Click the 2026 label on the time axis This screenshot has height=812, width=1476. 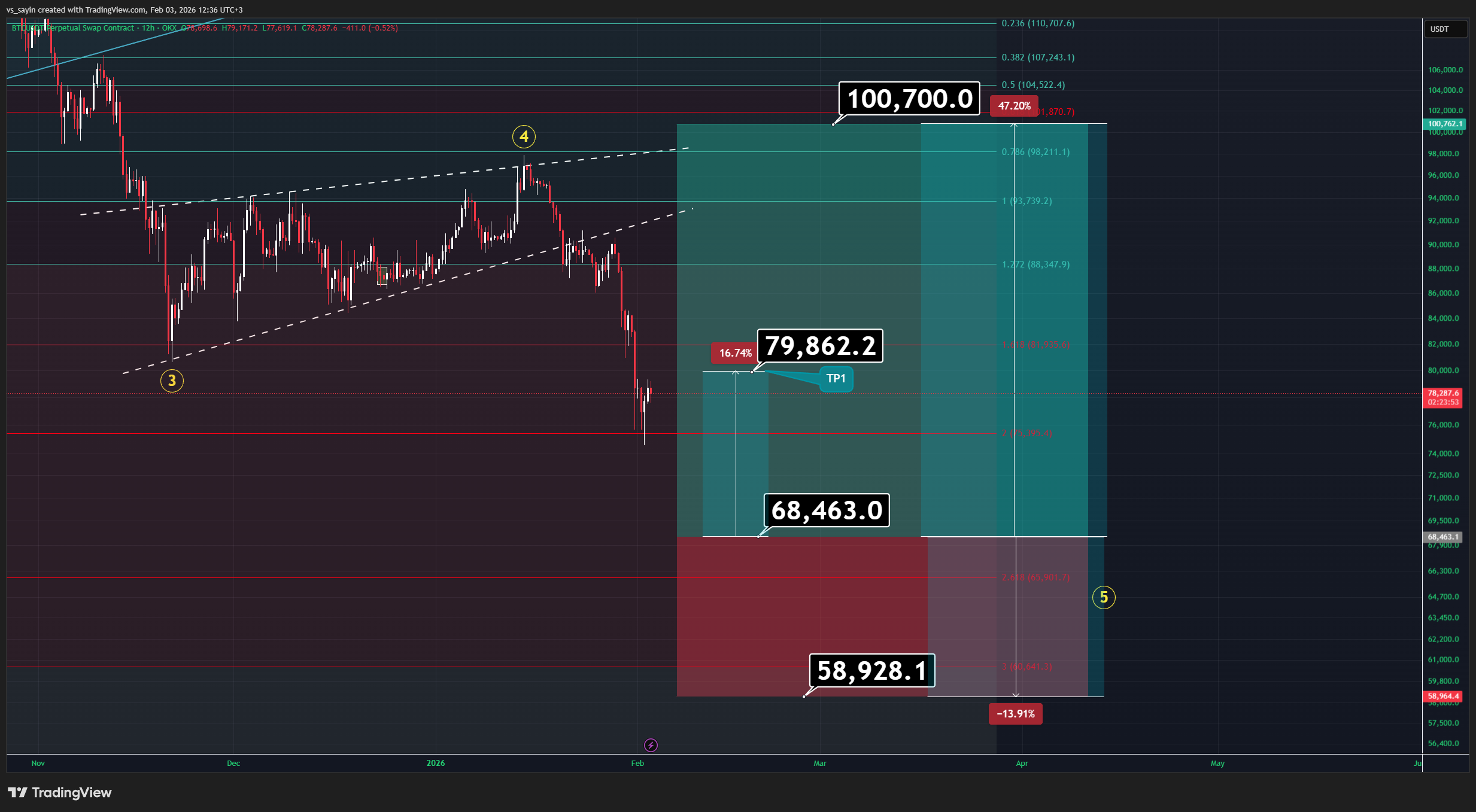[436, 763]
